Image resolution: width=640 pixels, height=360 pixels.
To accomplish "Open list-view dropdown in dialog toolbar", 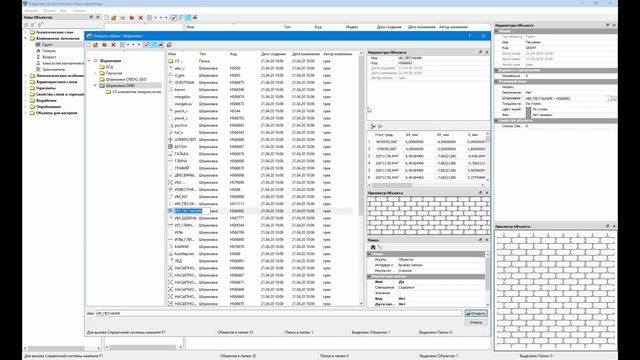I will 128,45.
